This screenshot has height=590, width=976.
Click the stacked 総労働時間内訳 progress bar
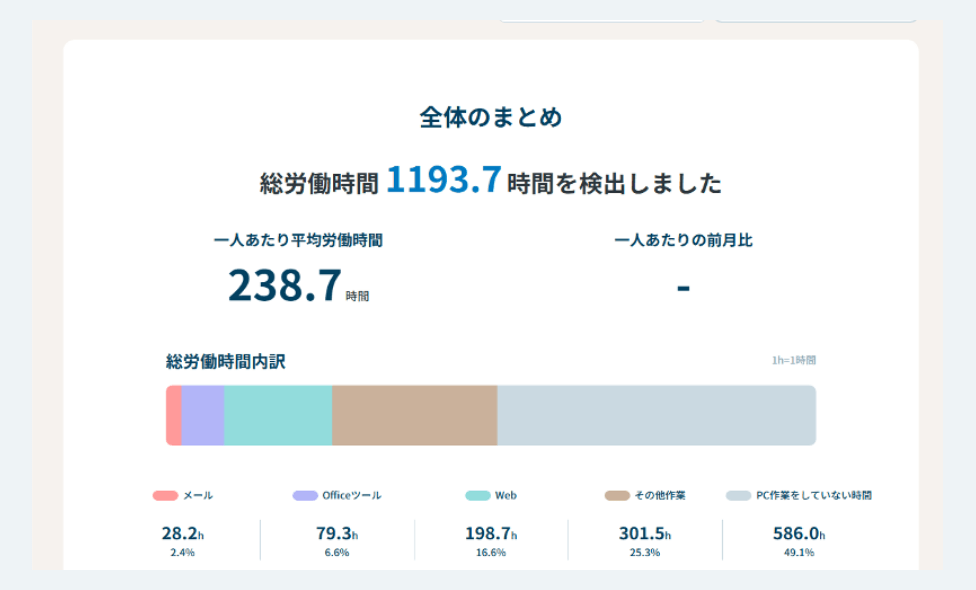(490, 415)
